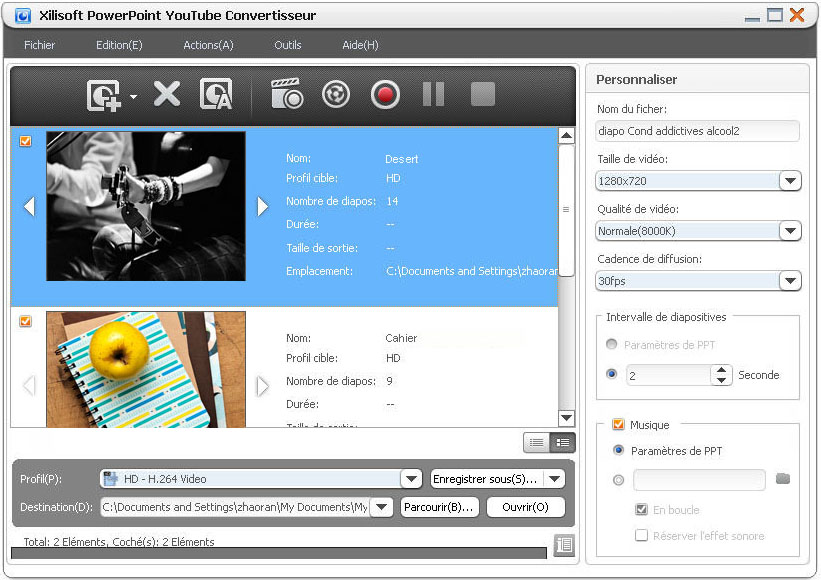This screenshot has height=580, width=821.
Task: Click the custom music file path field
Action: coord(699,479)
